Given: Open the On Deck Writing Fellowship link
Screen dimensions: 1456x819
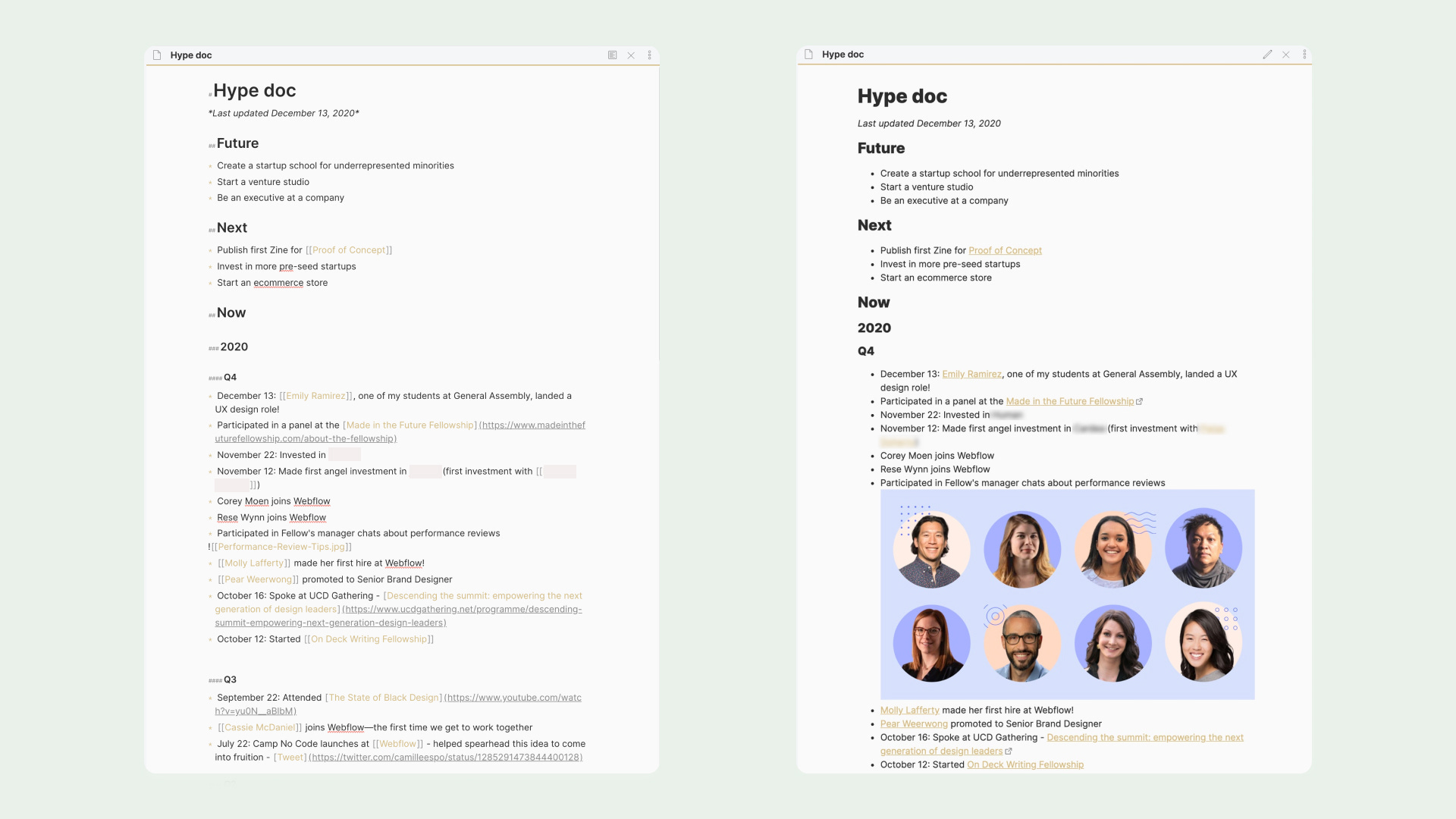Looking at the screenshot, I should coord(1025,764).
